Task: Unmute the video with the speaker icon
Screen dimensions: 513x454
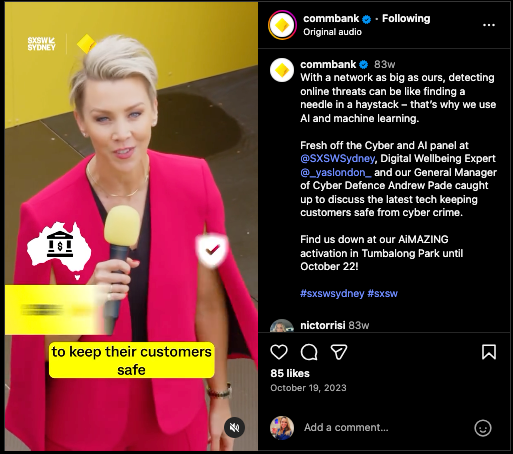Action: point(234,428)
